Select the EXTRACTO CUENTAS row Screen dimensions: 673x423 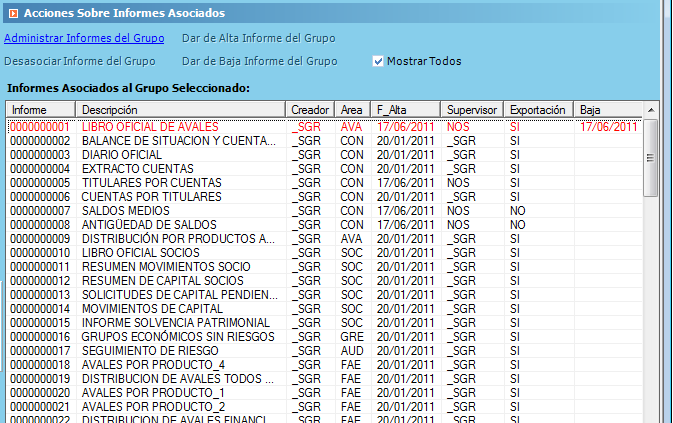click(324, 169)
